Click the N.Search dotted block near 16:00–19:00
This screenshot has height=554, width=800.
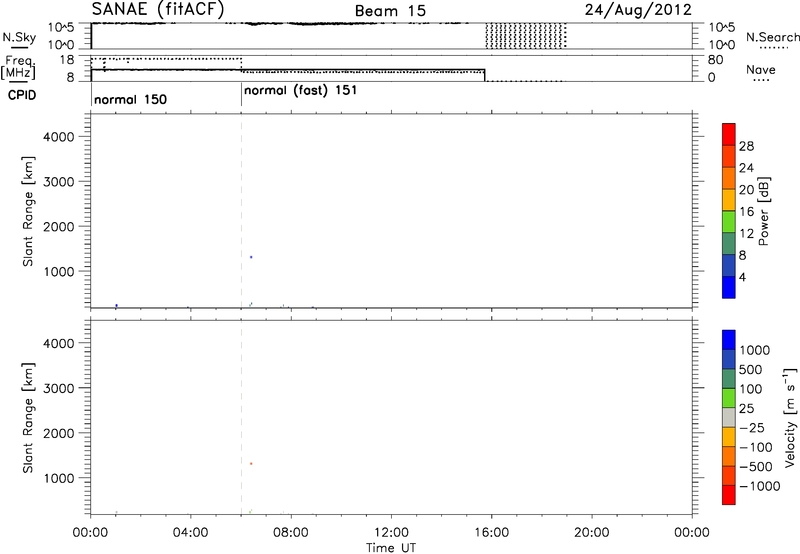coord(526,36)
